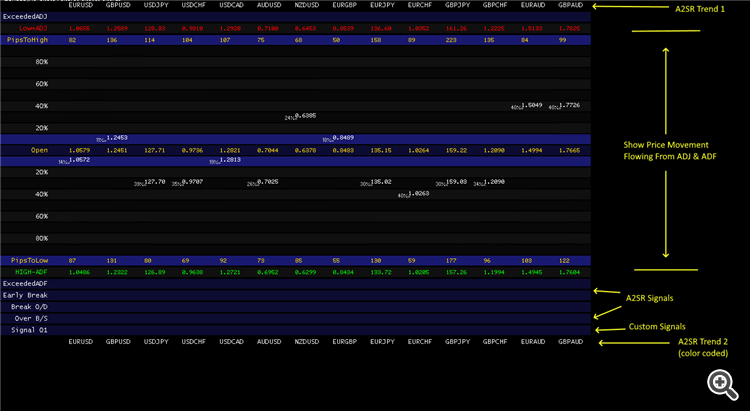This screenshot has height=411, width=750.
Task: Click GBPAUD in the bottom trend row
Action: coord(571,342)
